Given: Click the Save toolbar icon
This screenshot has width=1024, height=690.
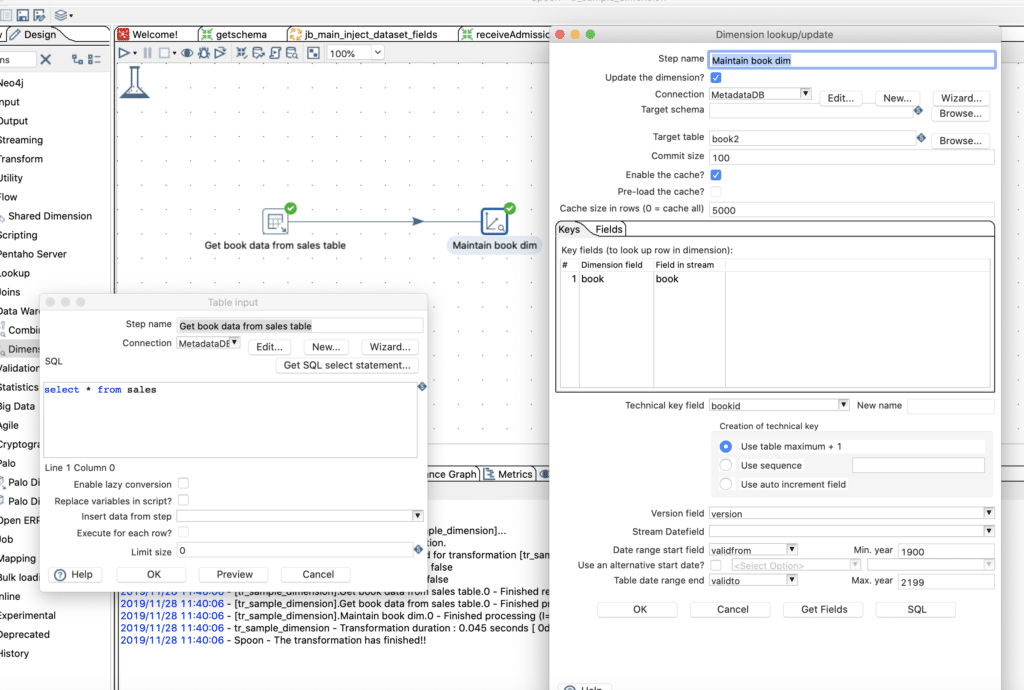Looking at the screenshot, I should click(x=23, y=14).
